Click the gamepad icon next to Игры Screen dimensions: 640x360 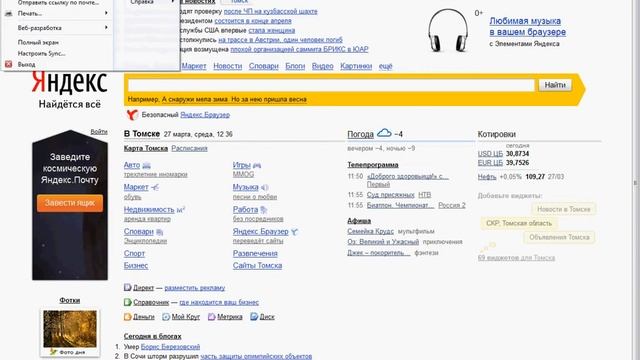point(257,165)
